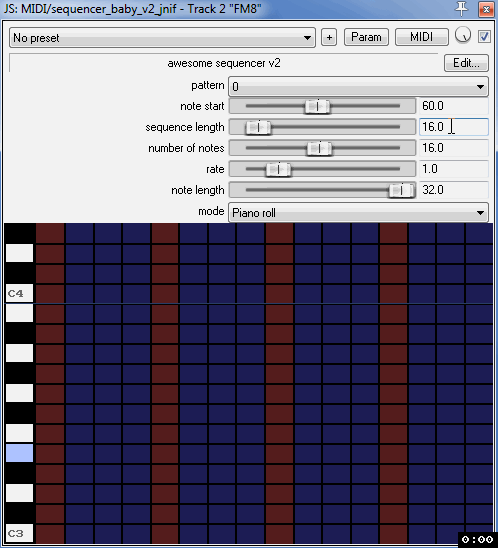Viewport: 498px width, 548px height.
Task: Click the note length slider handle
Action: click(402, 190)
